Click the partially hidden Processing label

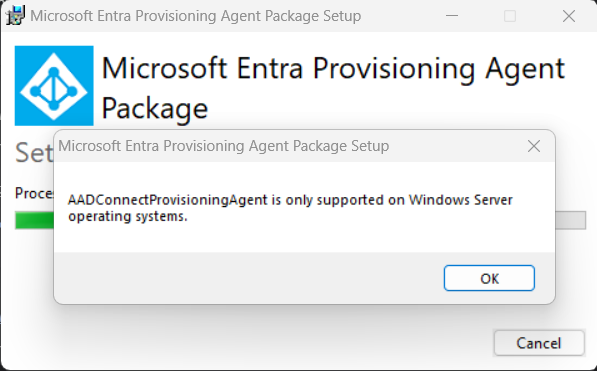point(34,193)
